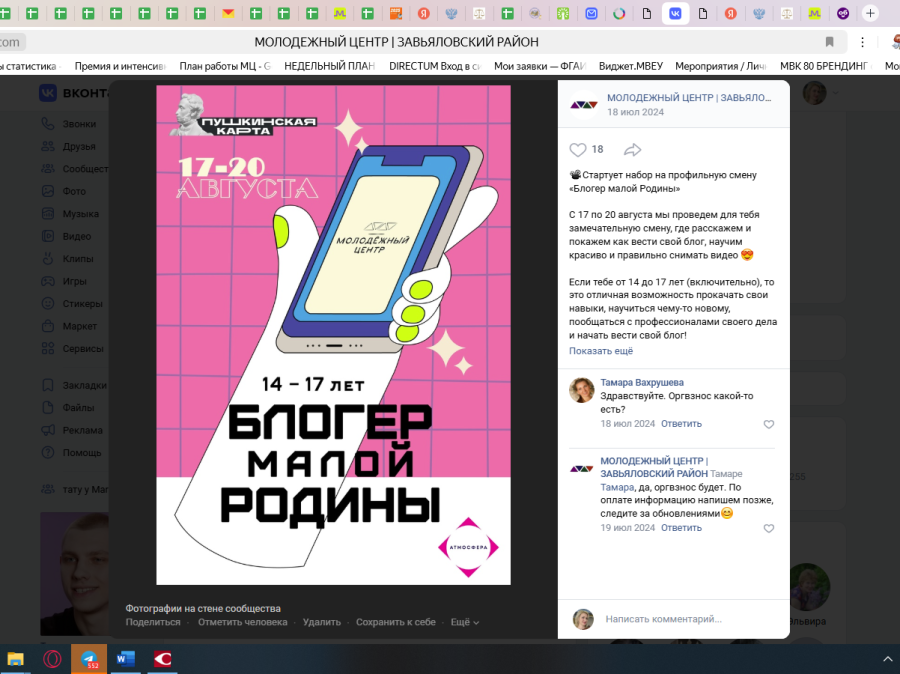This screenshot has height=674, width=900.
Task: Click the VK logo in the page header
Action: [48, 93]
